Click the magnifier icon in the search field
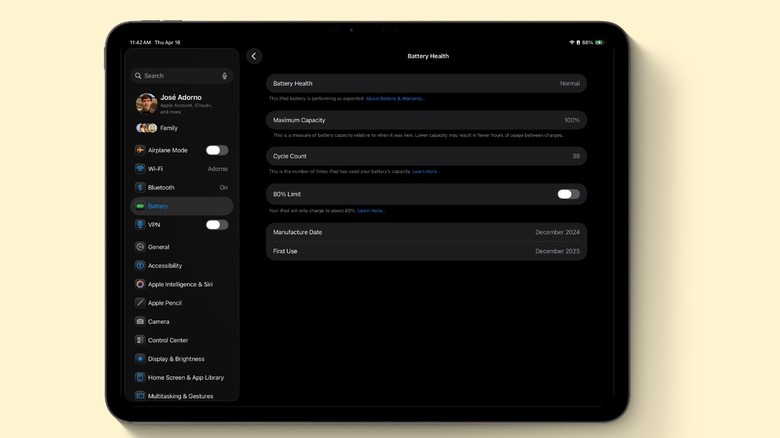The height and width of the screenshot is (438, 780). pos(138,76)
